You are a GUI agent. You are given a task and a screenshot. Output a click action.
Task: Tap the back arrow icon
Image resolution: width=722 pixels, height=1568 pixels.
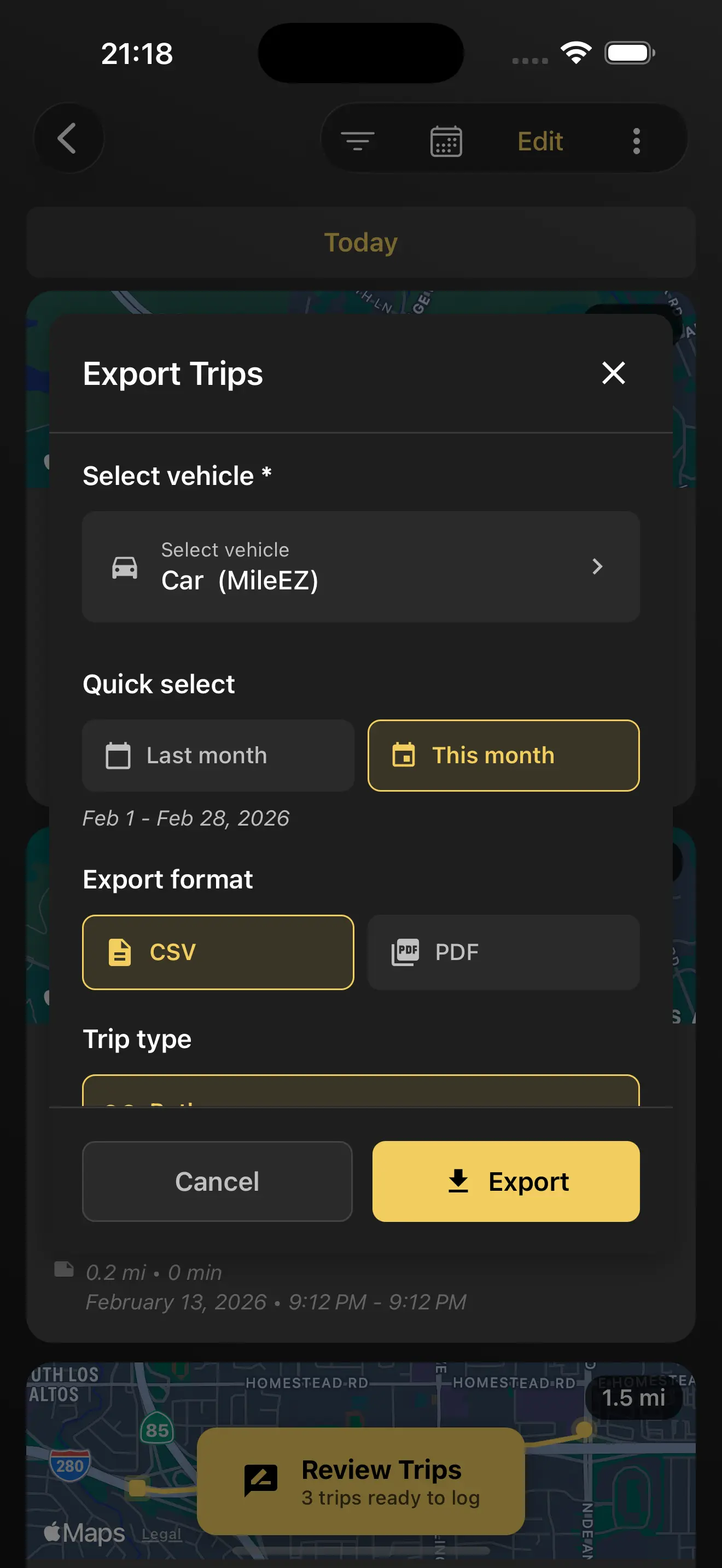(x=67, y=139)
